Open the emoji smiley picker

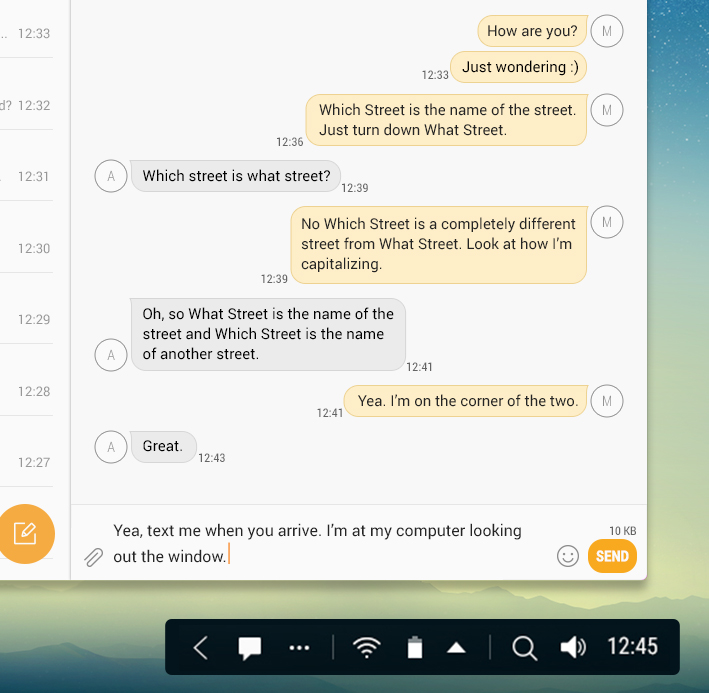pyautogui.click(x=567, y=556)
